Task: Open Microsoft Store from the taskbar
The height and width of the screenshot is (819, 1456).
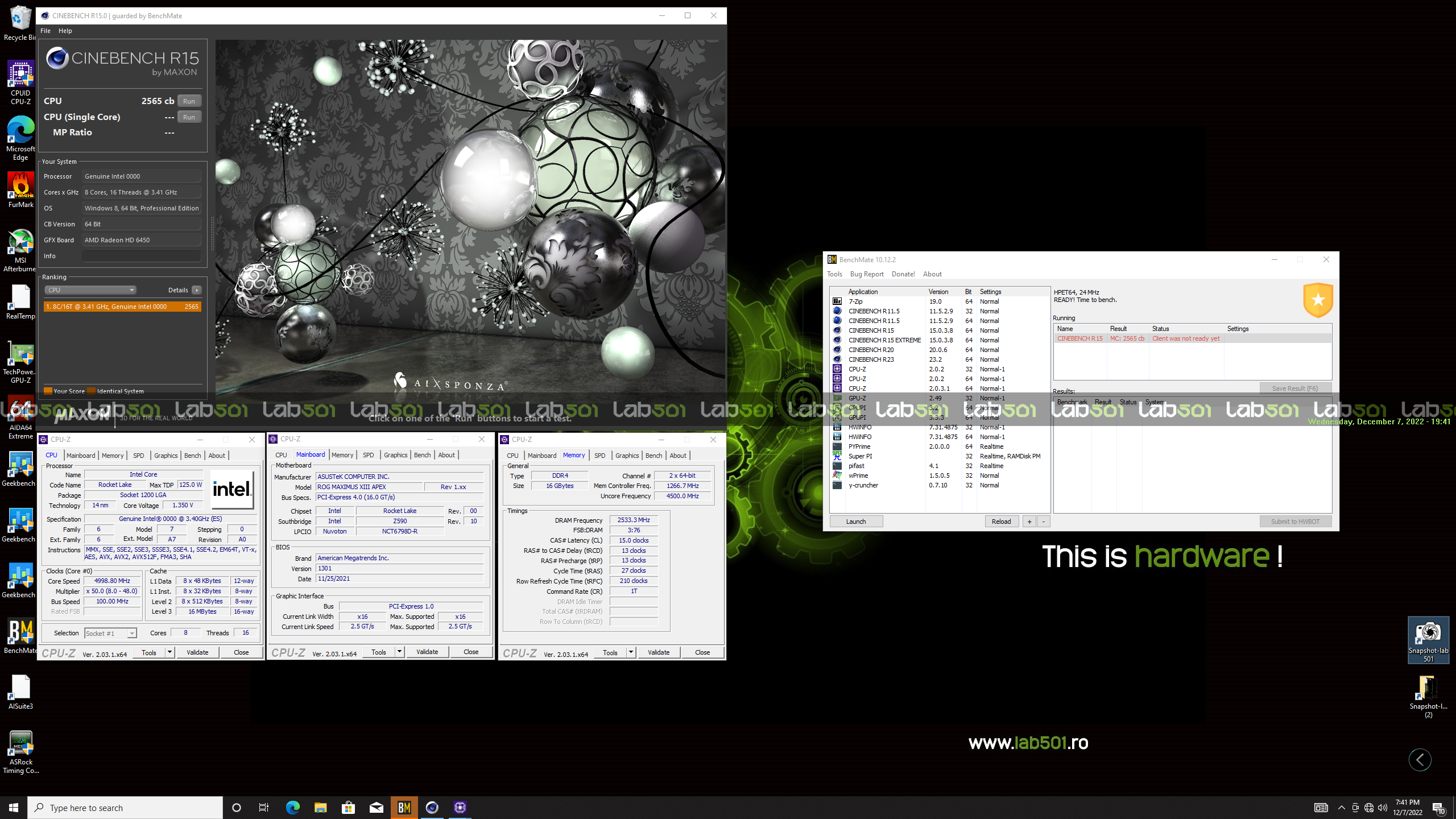Action: 349,807
